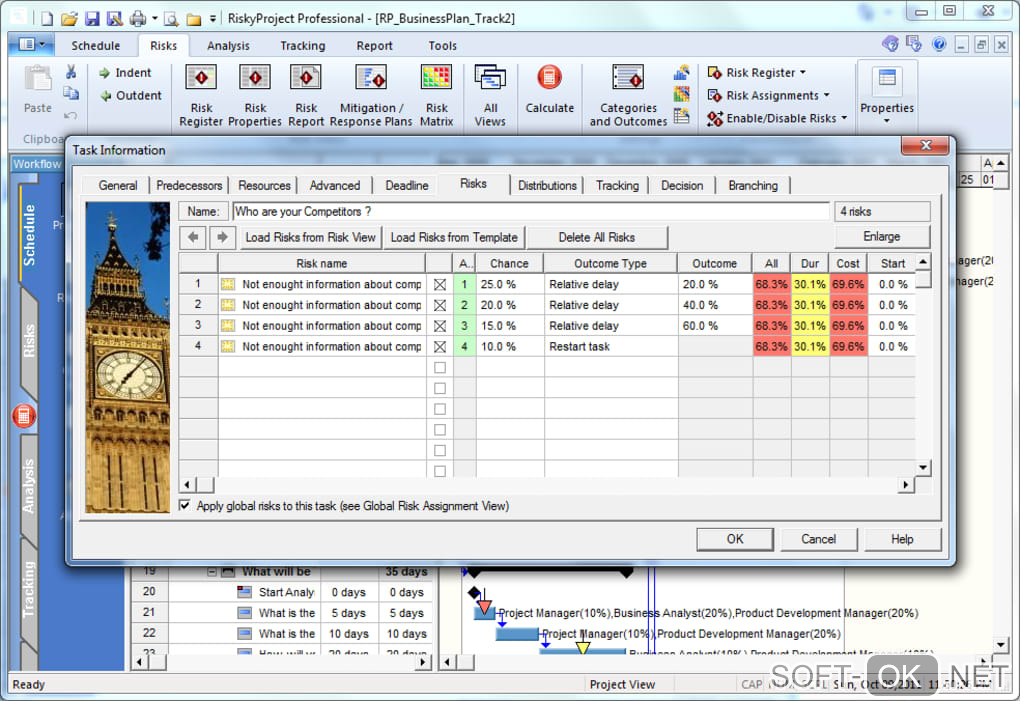Click the Open folder icon in the quick access toolbar
1020x701 pixels.
pos(69,18)
